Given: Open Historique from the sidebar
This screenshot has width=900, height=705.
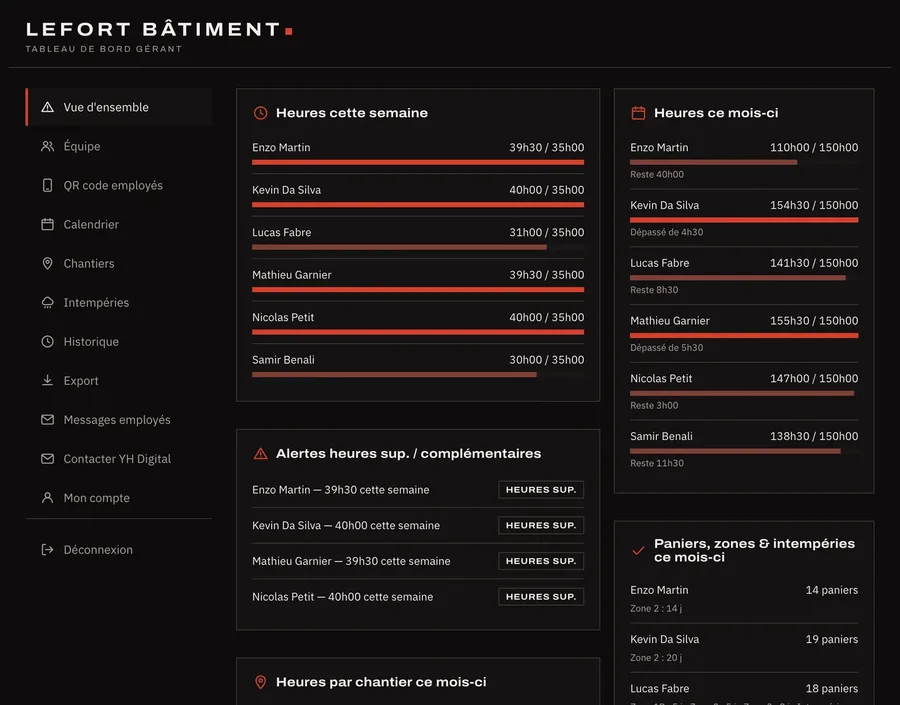Looking at the screenshot, I should (x=119, y=342).
